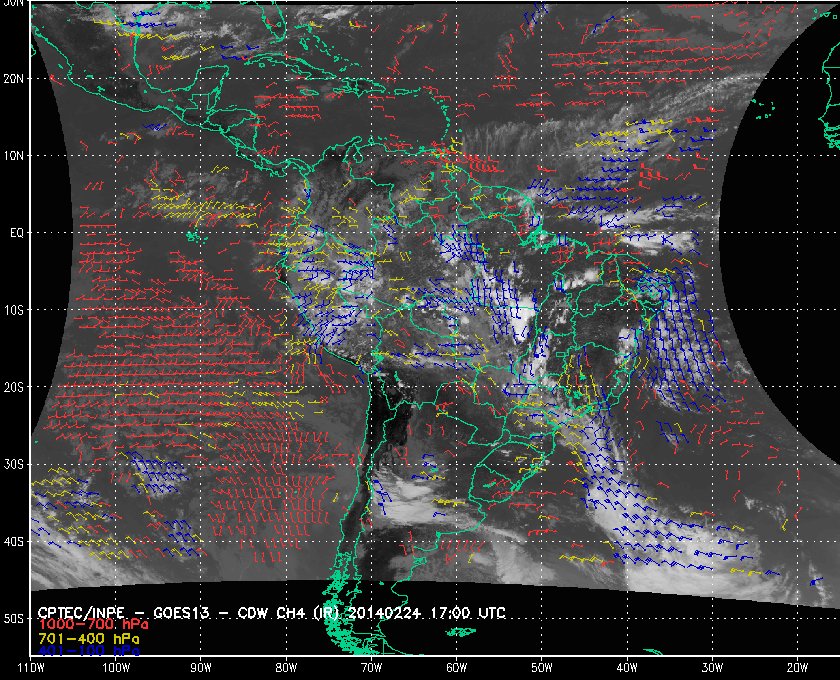The image size is (840, 680).
Task: Click the 30W longitude label
Action: 712,668
